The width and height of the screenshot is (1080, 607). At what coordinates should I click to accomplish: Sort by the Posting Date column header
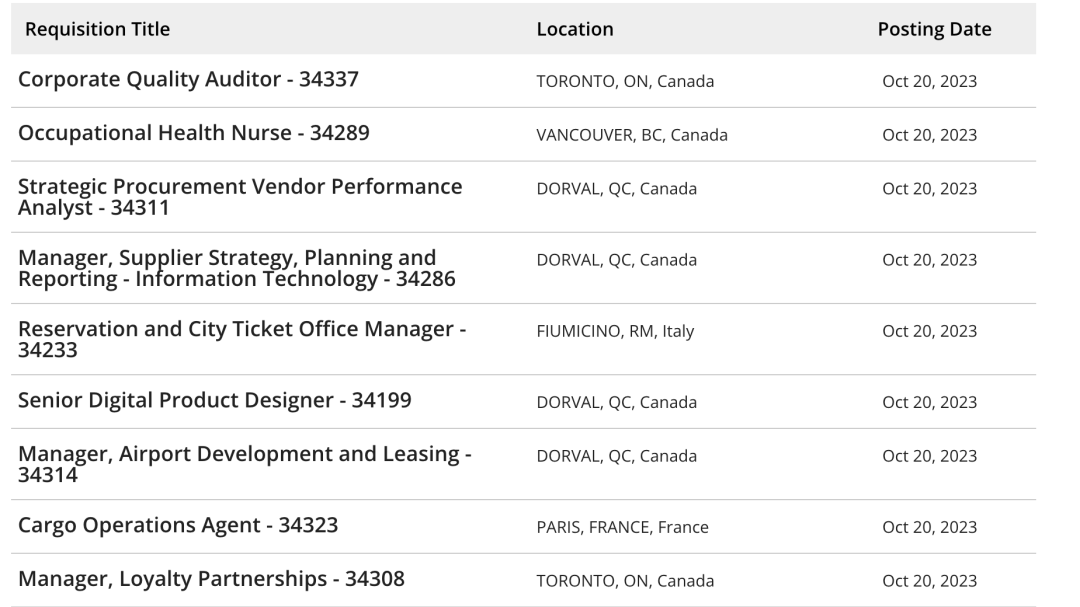[934, 30]
